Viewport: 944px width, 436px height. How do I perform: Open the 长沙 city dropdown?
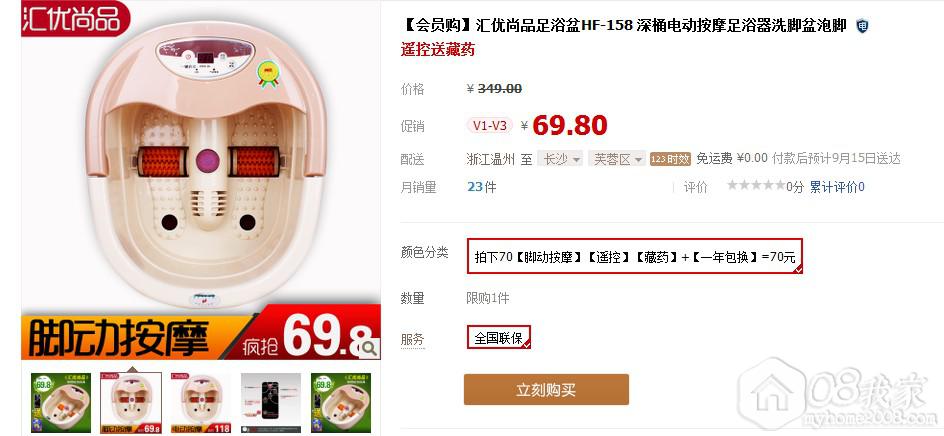click(x=560, y=159)
